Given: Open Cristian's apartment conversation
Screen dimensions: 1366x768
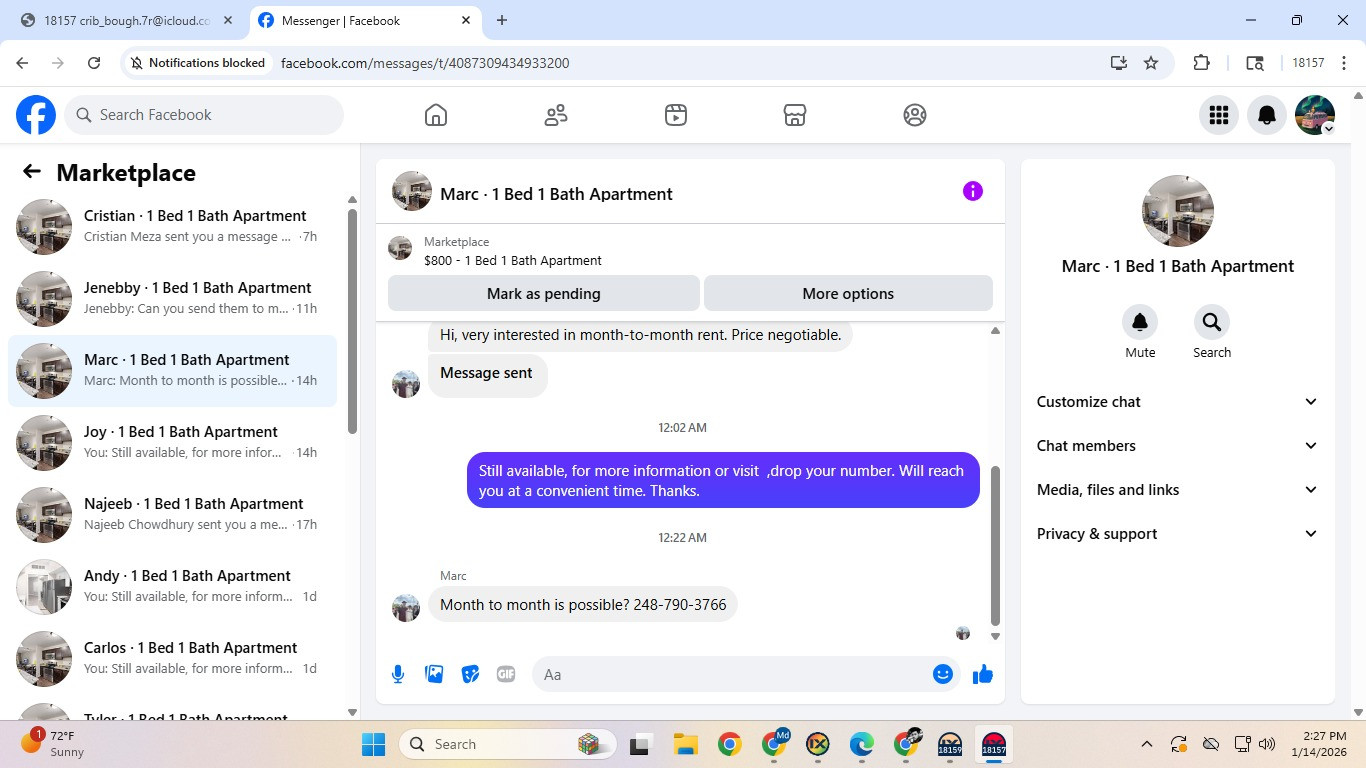Looking at the screenshot, I should click(x=172, y=227).
